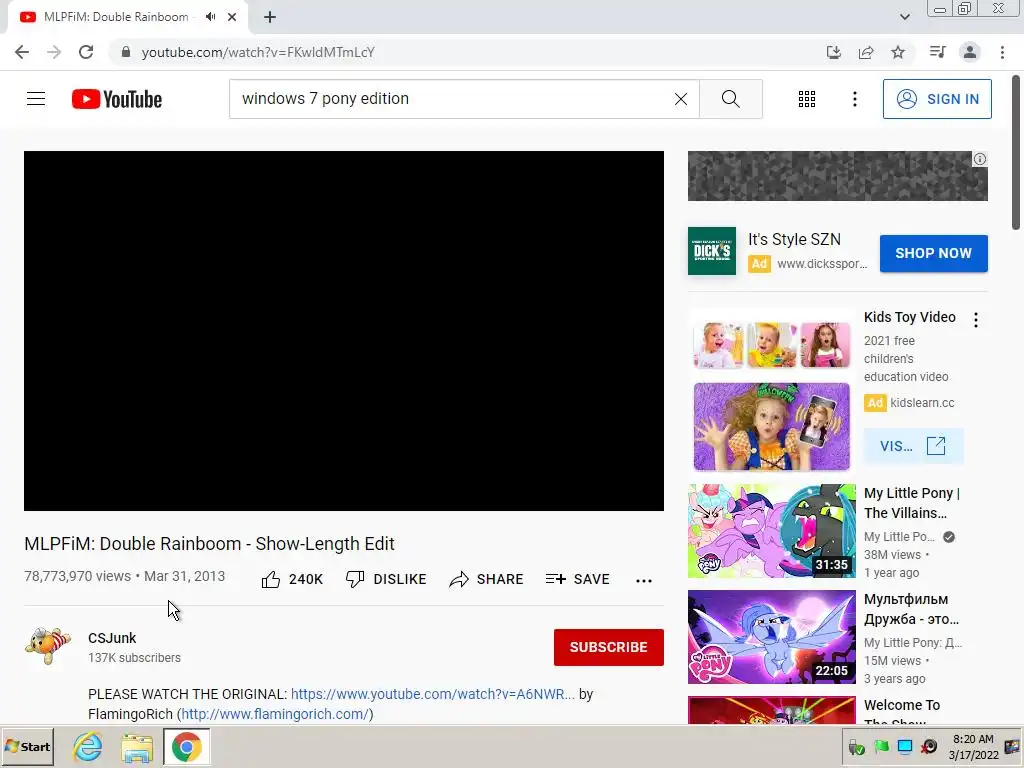Click the 'Welcome To The Show' video title
1024x768 pixels.
902,712
